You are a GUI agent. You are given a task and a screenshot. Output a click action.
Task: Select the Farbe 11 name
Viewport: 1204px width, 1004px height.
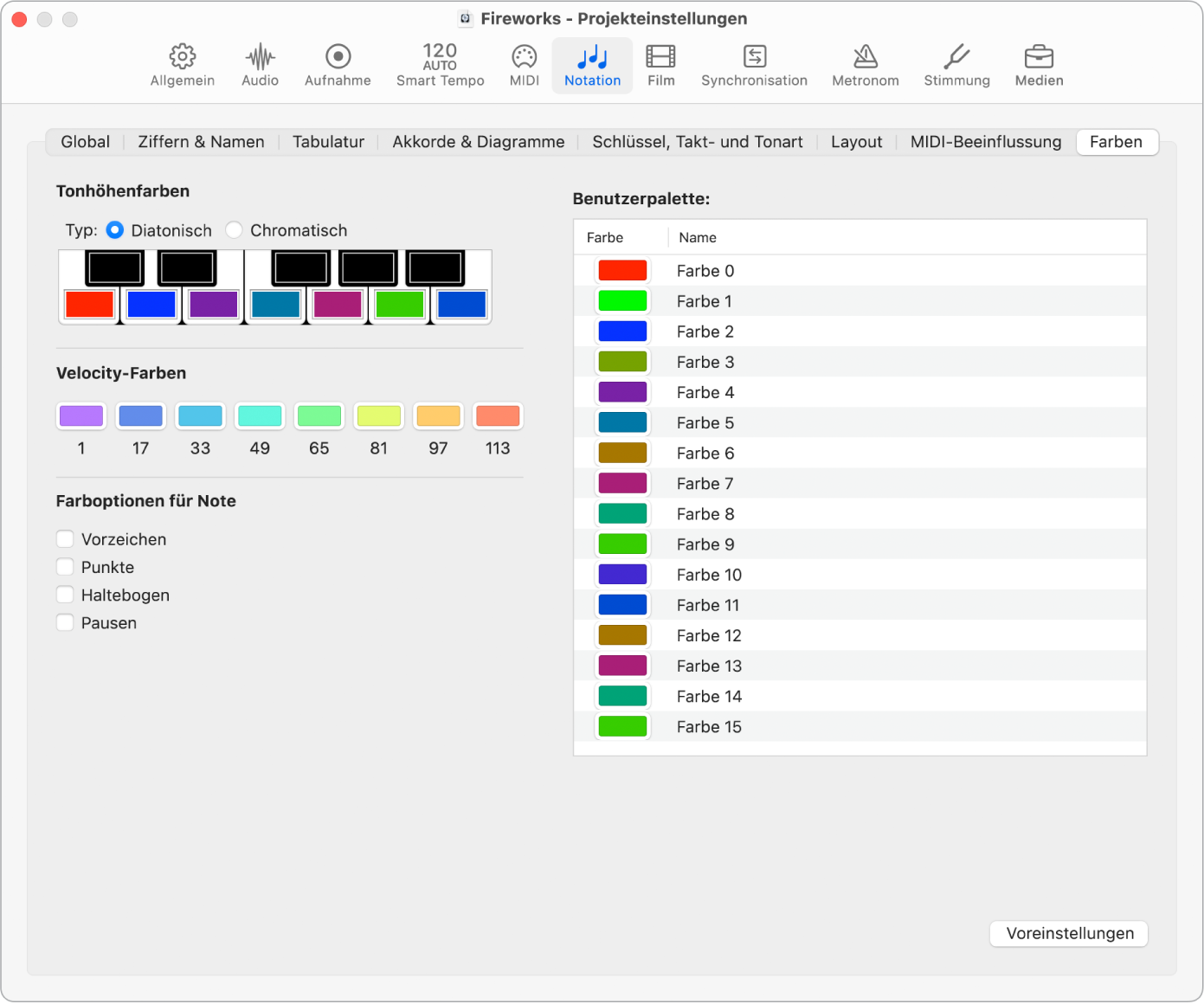click(x=708, y=605)
